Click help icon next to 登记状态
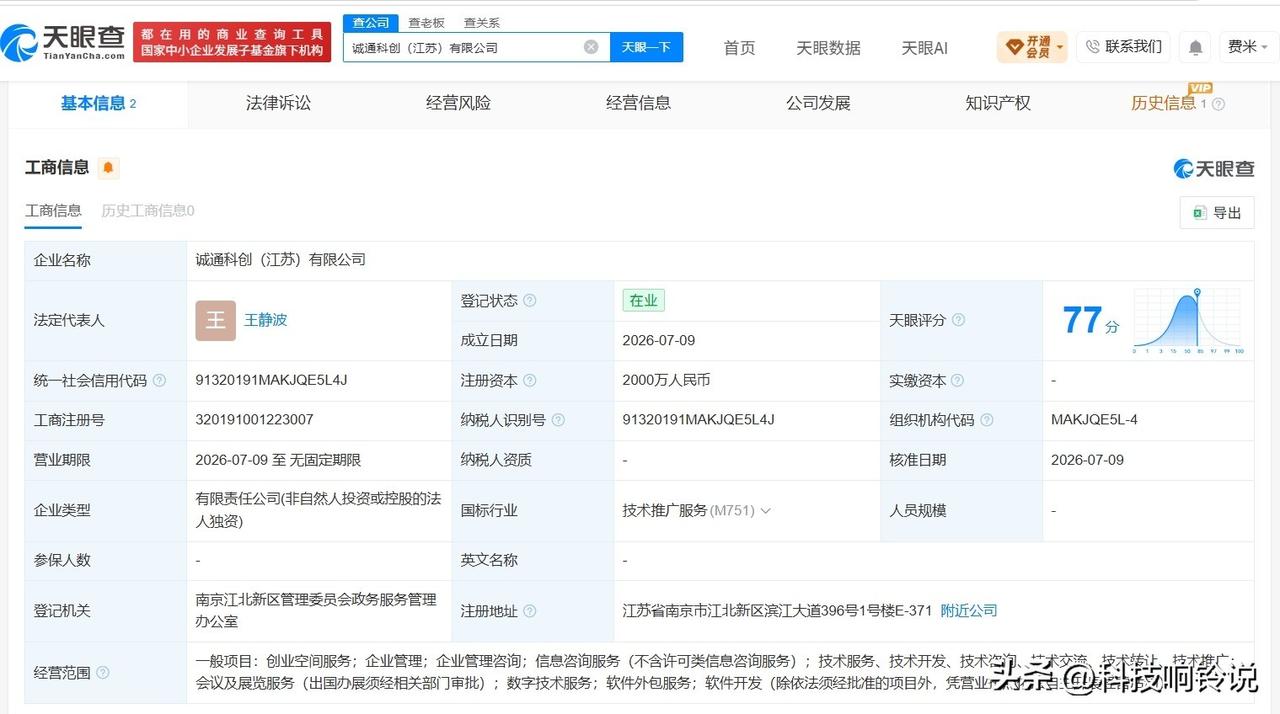Image resolution: width=1280 pixels, height=714 pixels. click(530, 301)
